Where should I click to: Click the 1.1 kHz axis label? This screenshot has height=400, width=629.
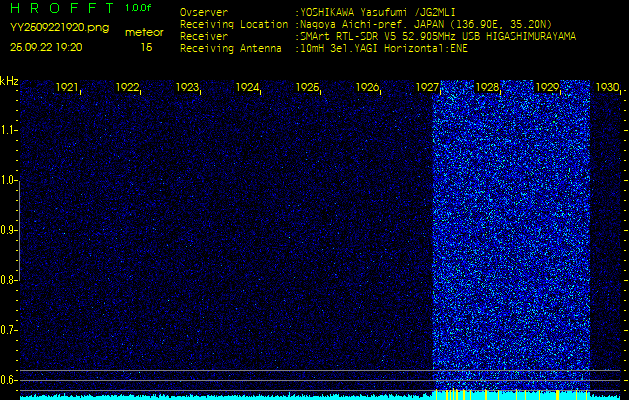(7, 130)
